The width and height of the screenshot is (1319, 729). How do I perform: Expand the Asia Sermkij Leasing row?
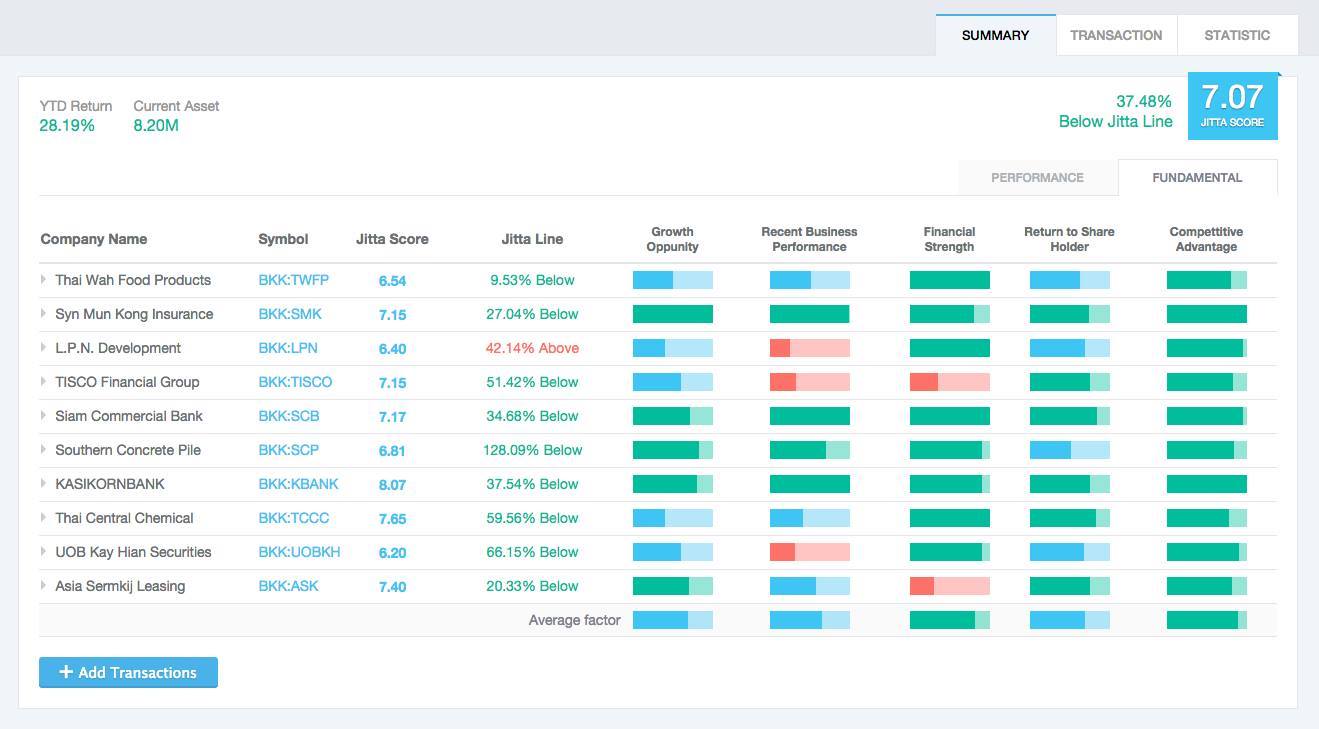[44, 586]
